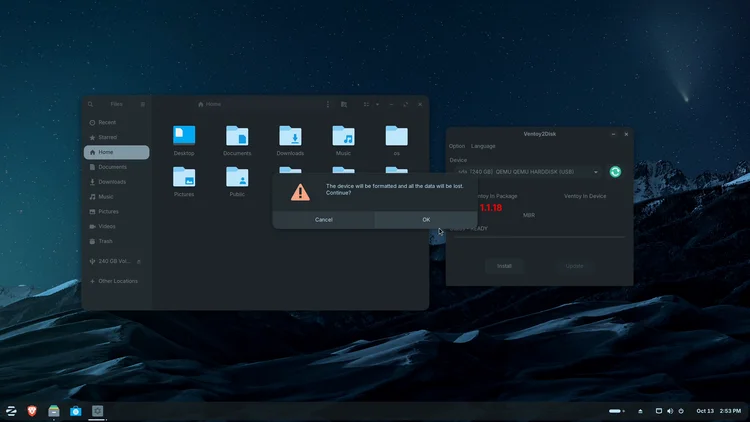Viewport: 750px width, 422px height.
Task: Select Starred in Files sidebar
Action: (x=116, y=137)
